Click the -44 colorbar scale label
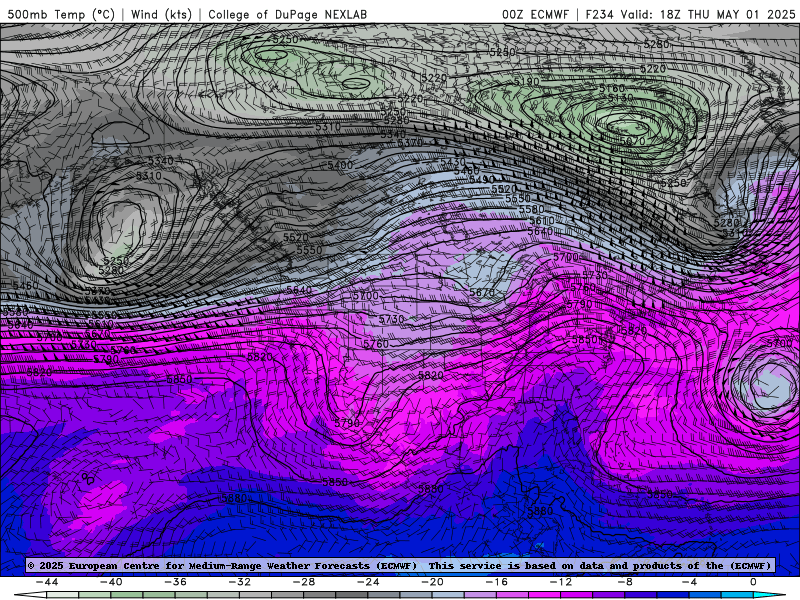The height and width of the screenshot is (600, 800). (47, 582)
